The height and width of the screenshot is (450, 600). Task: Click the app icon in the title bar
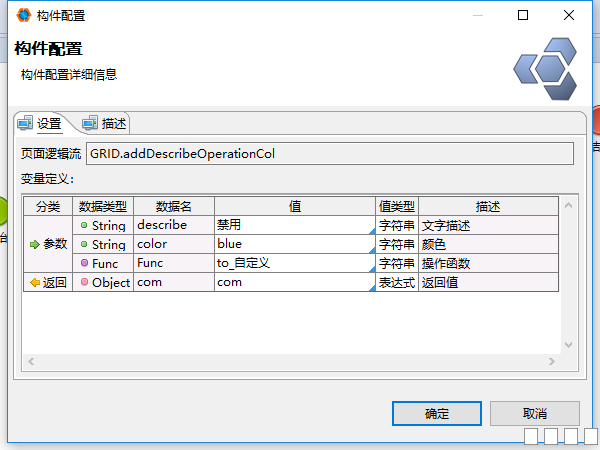pos(24,16)
